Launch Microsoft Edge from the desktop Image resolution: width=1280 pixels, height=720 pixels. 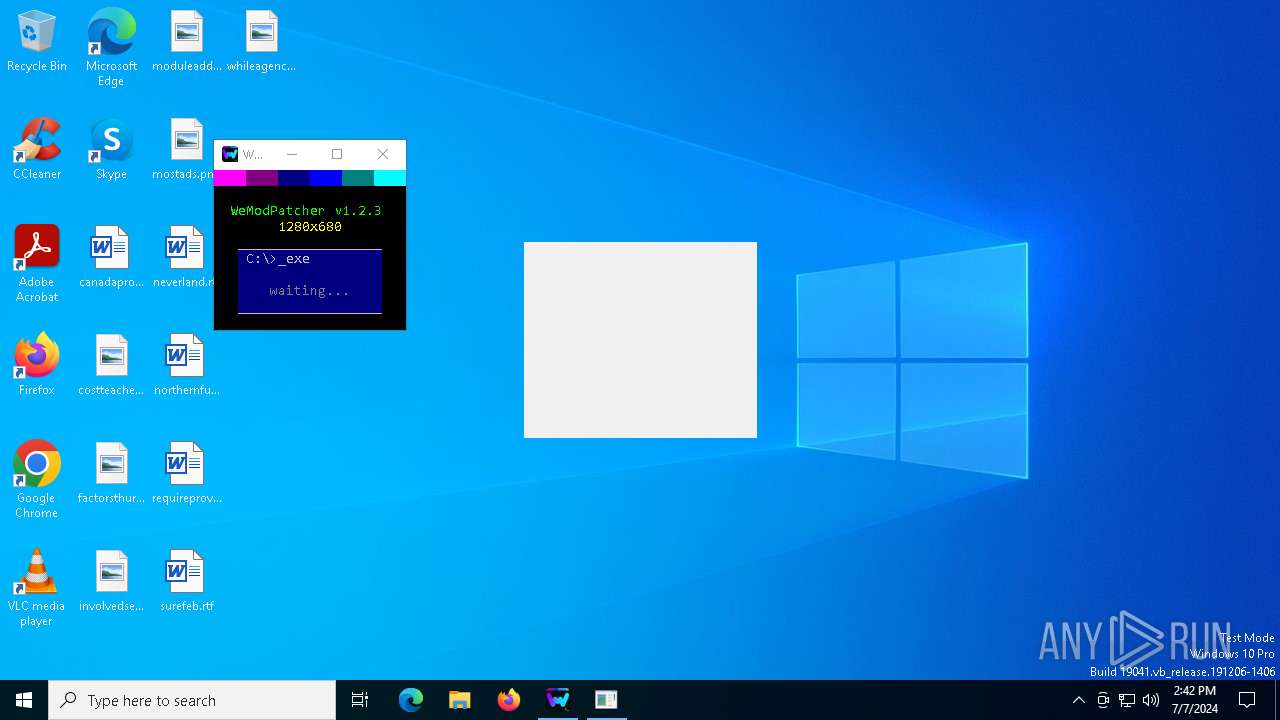(x=111, y=47)
